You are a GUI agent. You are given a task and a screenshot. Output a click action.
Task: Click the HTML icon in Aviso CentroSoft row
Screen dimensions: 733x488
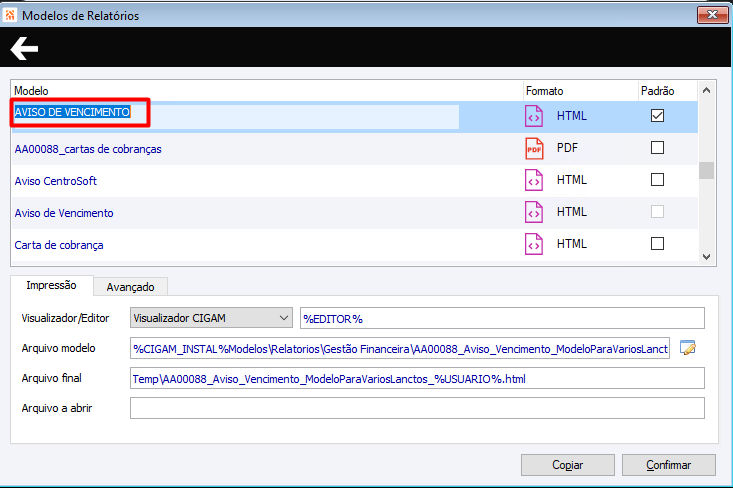tap(534, 180)
